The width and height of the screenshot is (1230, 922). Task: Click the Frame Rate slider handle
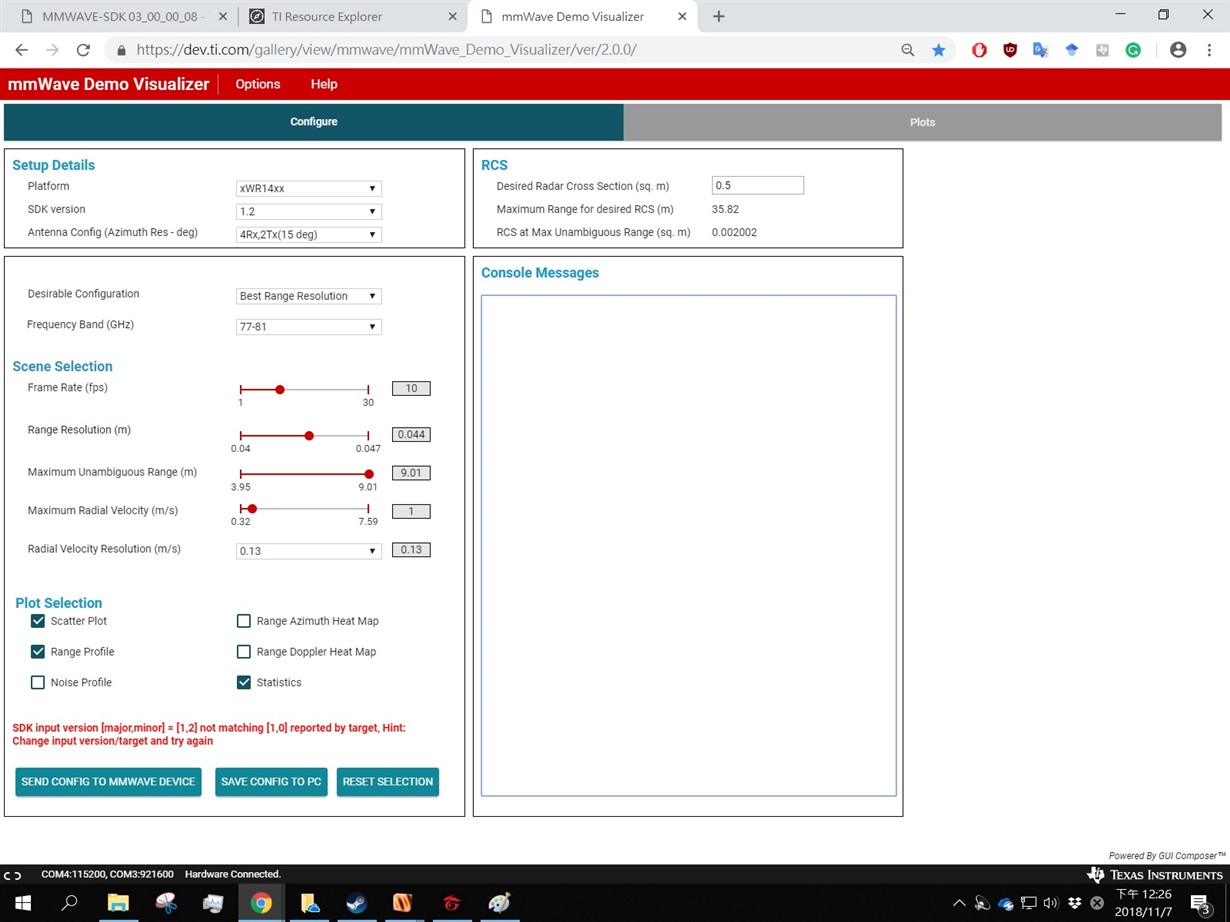[280, 389]
